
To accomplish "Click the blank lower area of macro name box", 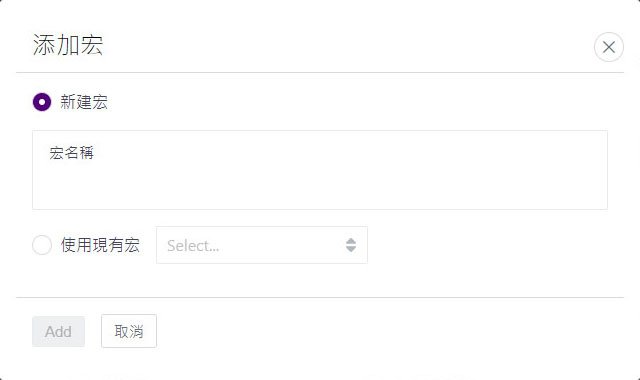I will (320, 188).
